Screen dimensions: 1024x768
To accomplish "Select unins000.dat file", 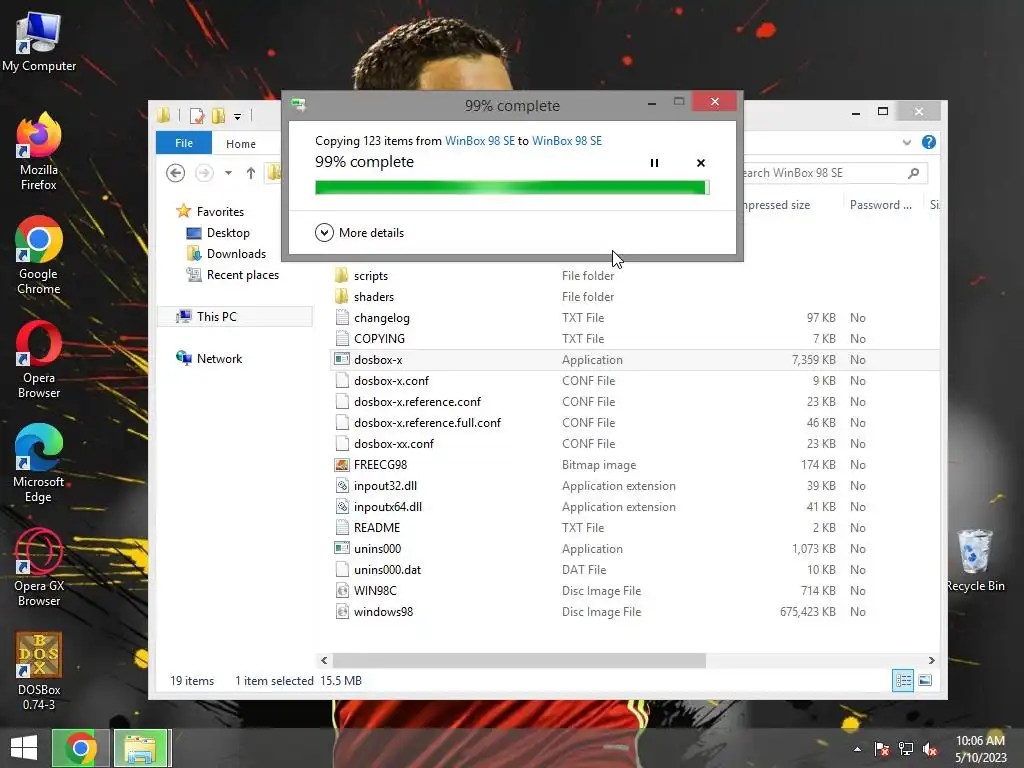I will click(387, 569).
